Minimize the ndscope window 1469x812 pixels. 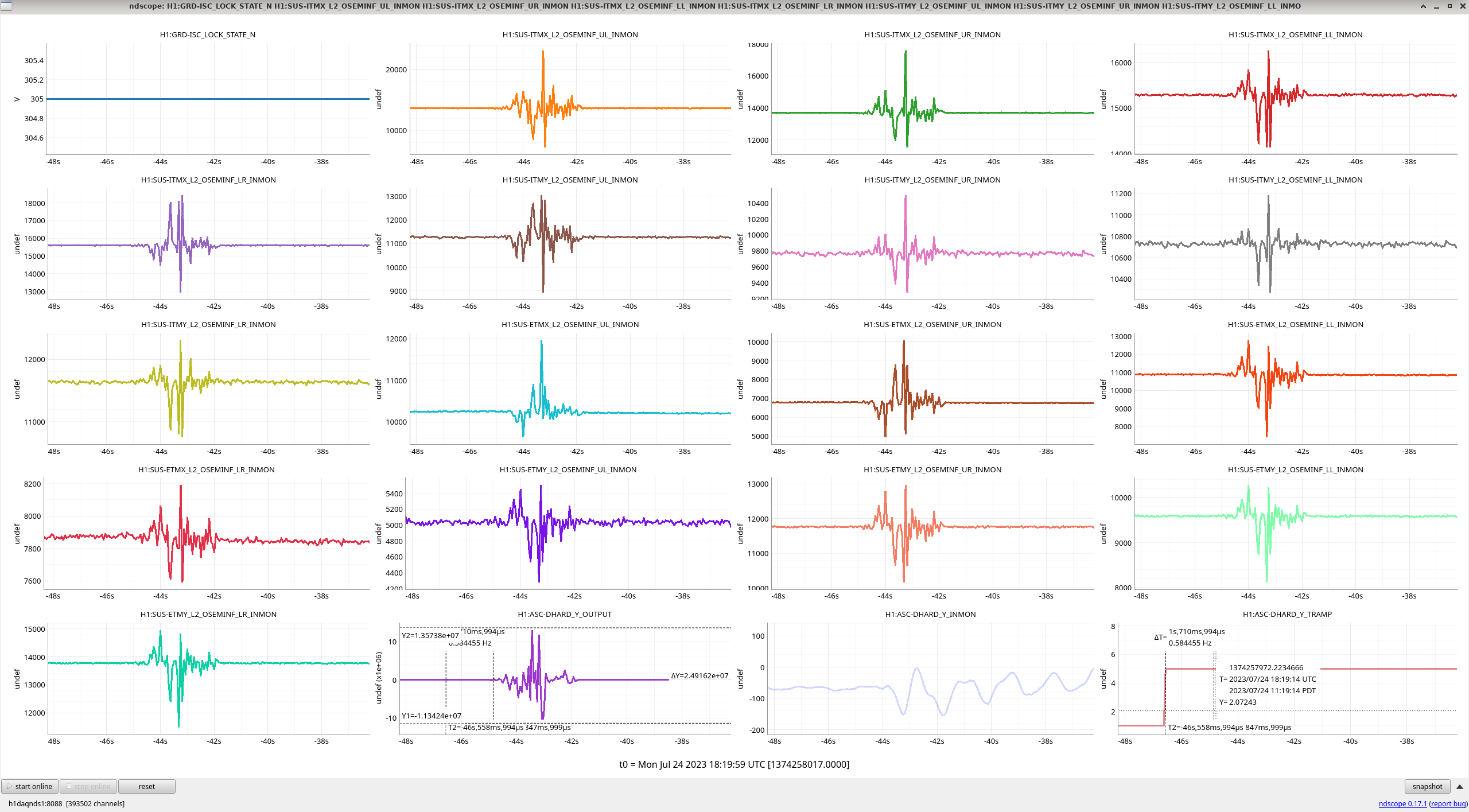click(x=1436, y=6)
